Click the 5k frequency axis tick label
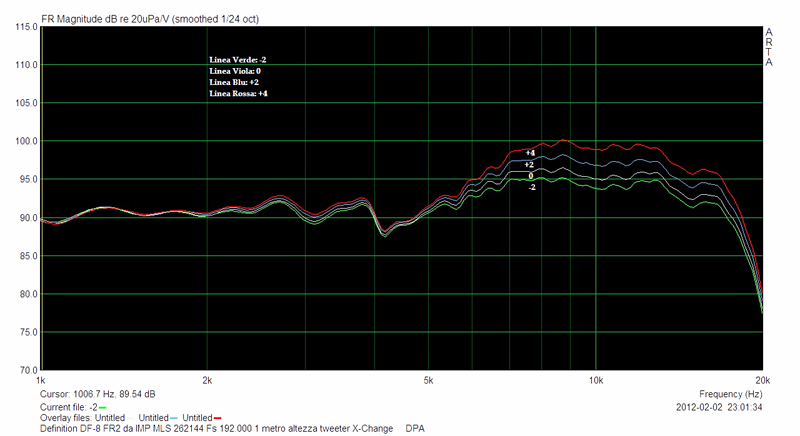The width and height of the screenshot is (800, 436). (x=429, y=381)
